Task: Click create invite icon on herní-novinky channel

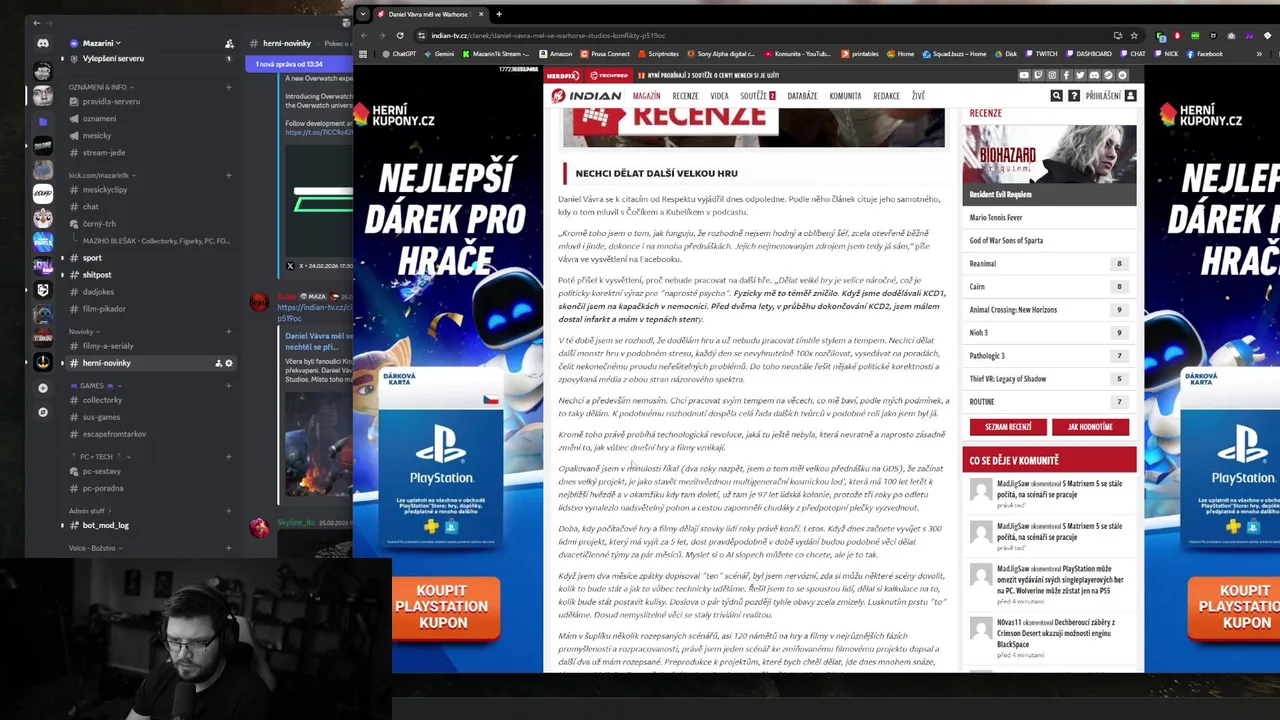Action: click(x=218, y=363)
